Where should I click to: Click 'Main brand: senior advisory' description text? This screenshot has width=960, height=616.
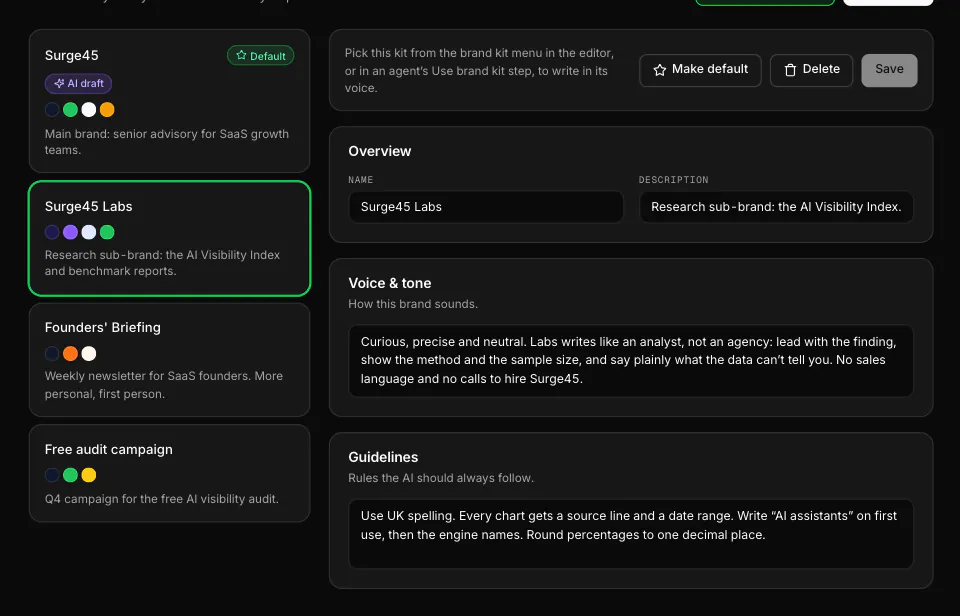point(167,141)
